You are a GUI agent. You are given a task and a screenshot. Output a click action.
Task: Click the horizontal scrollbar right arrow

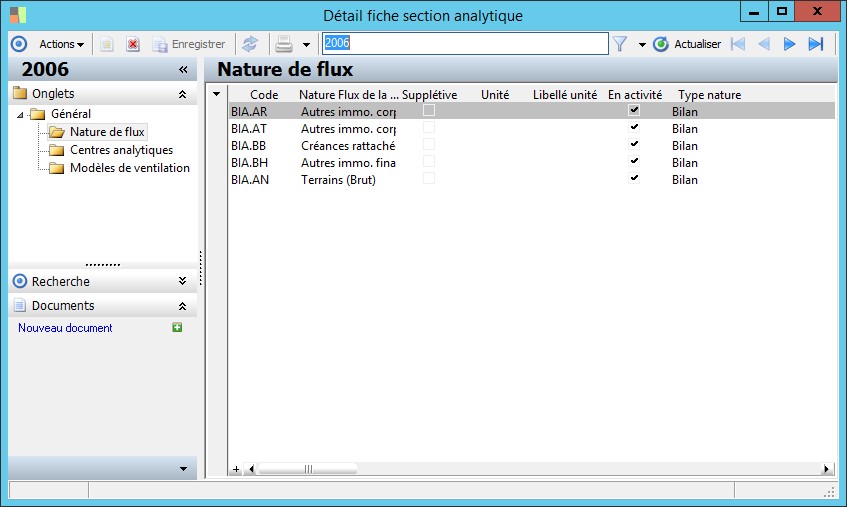pyautogui.click(x=826, y=469)
